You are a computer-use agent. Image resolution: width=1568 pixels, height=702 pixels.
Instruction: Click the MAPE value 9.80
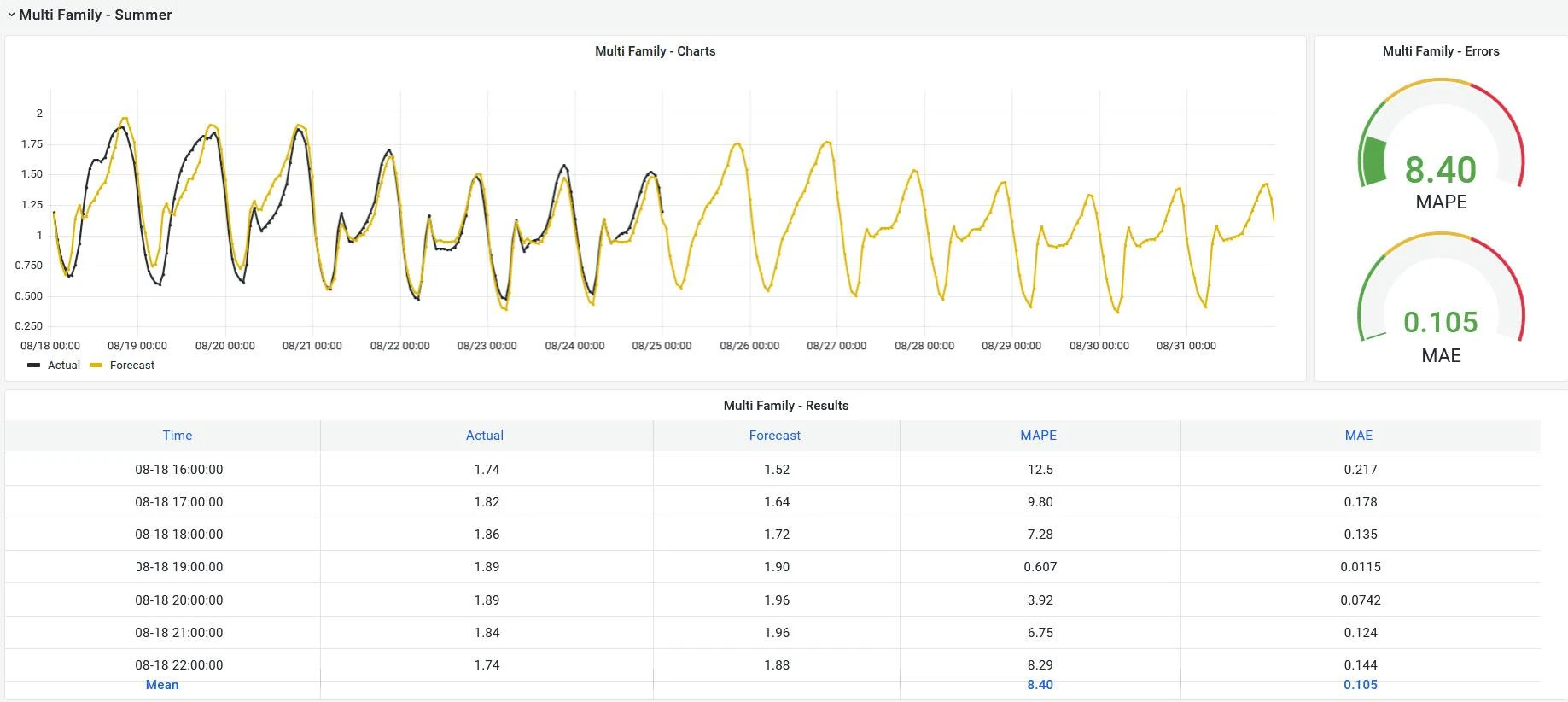[1040, 502]
